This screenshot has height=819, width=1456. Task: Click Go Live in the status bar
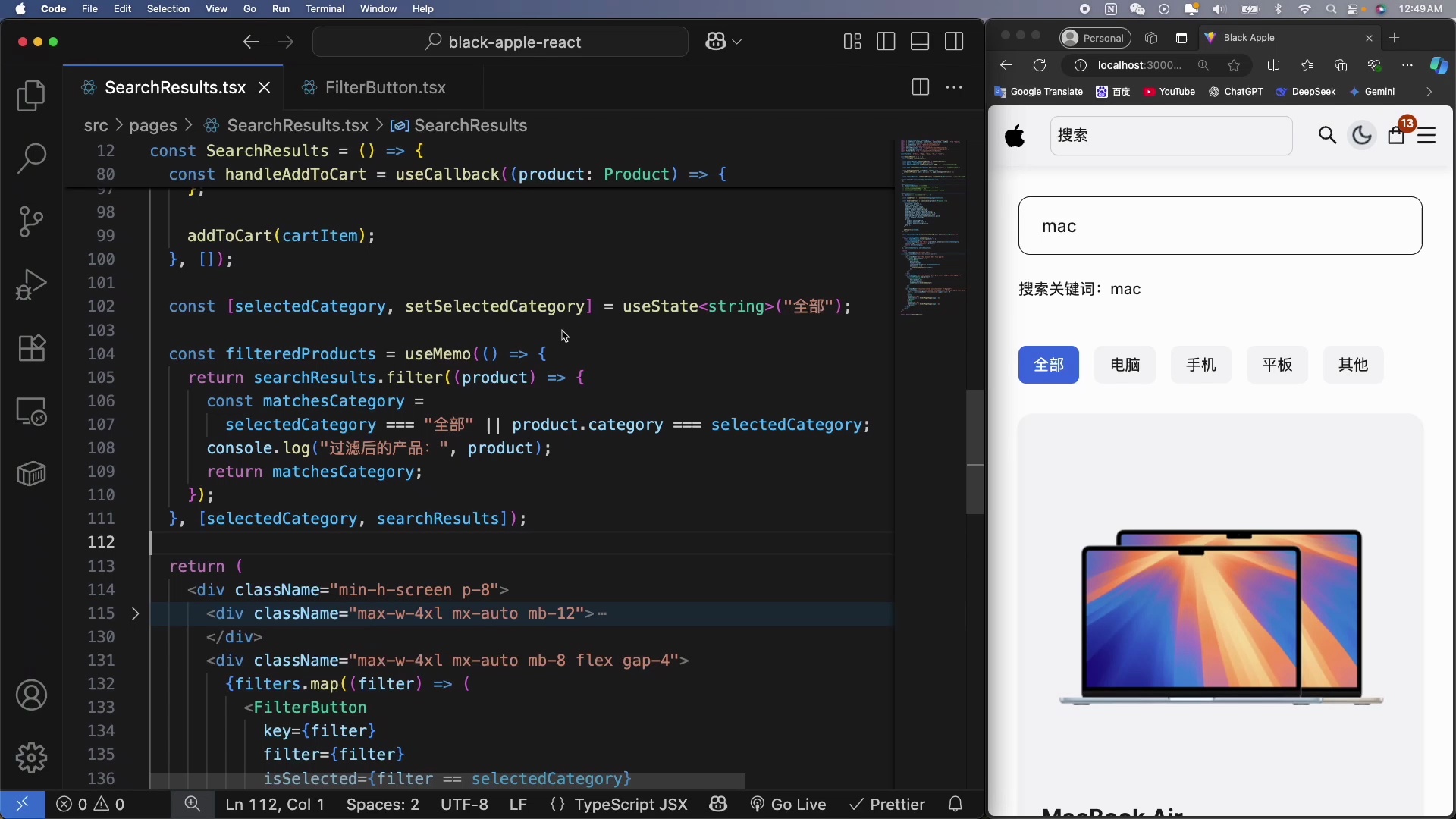pos(788,805)
